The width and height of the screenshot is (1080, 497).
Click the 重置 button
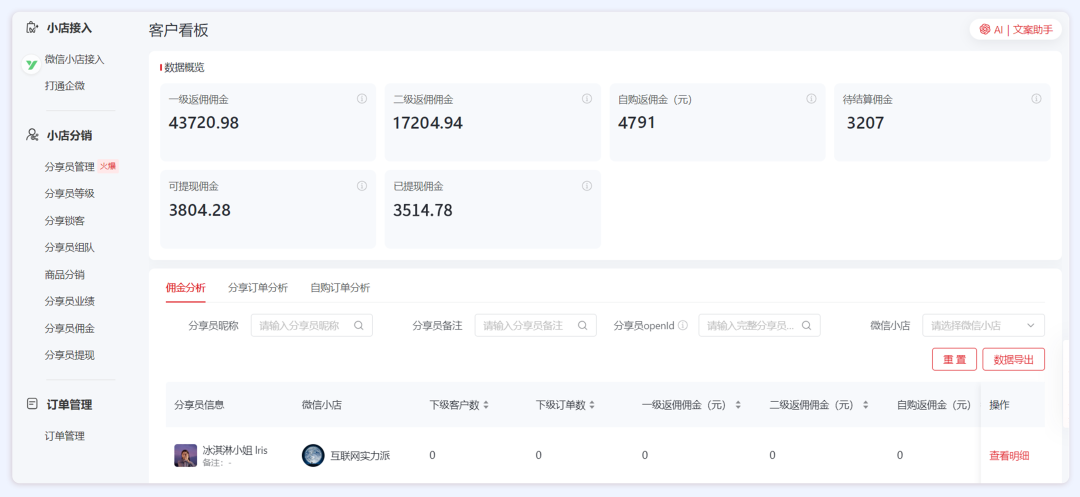[x=954, y=359]
